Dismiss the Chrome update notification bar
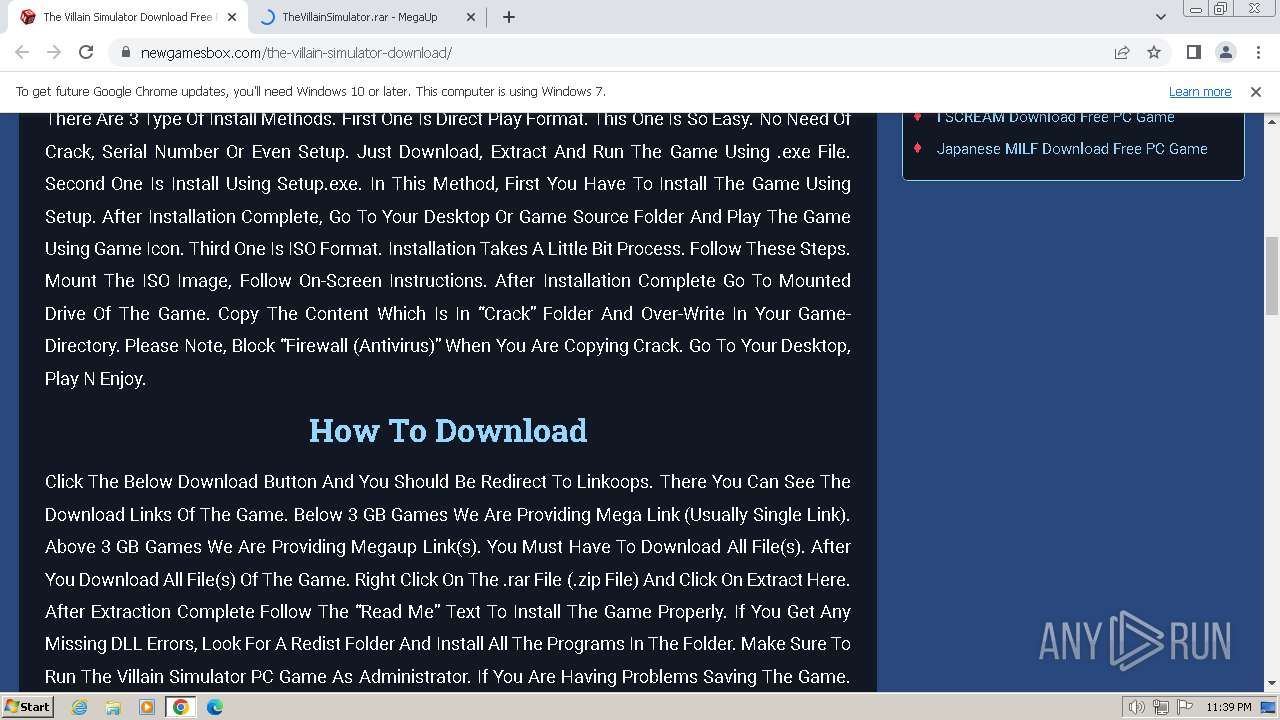1280x720 pixels. coord(1256,91)
